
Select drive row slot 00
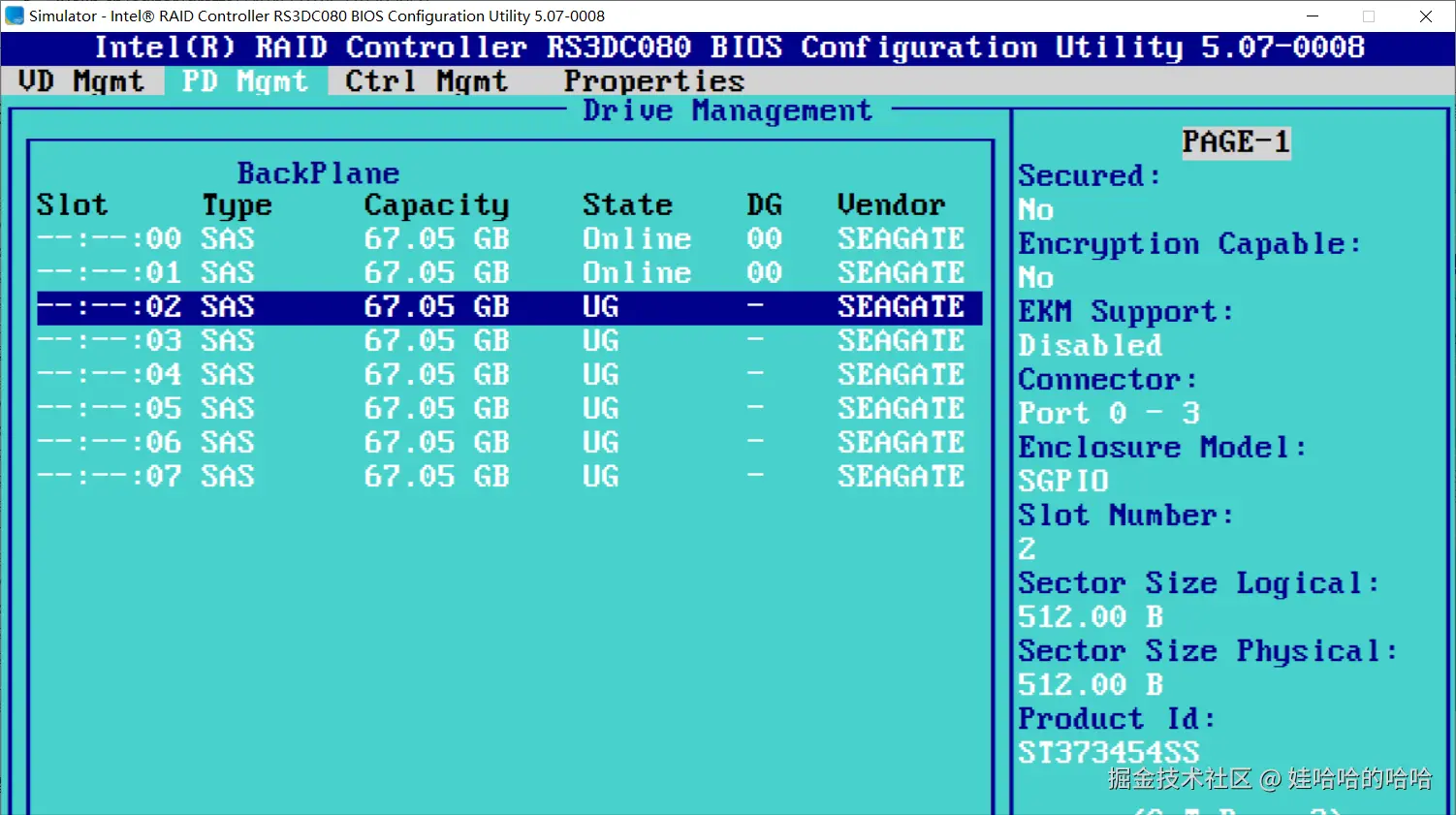pos(509,238)
